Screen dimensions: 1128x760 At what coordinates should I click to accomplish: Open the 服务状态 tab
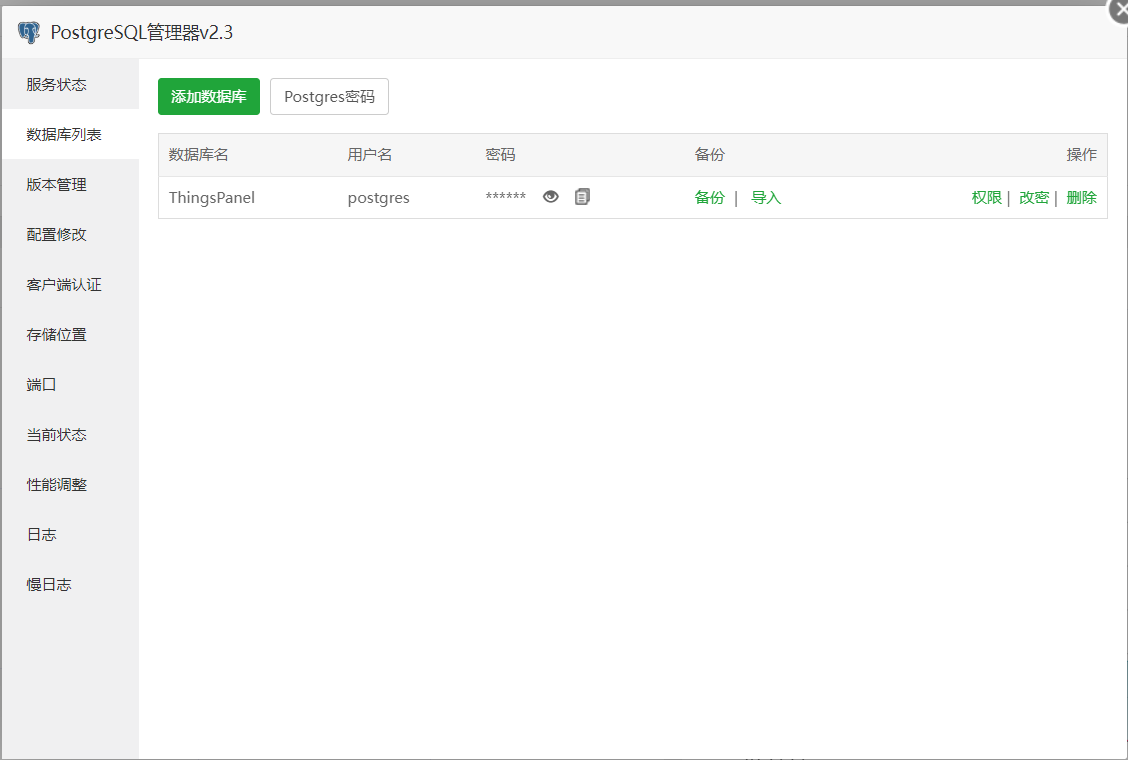[x=70, y=84]
